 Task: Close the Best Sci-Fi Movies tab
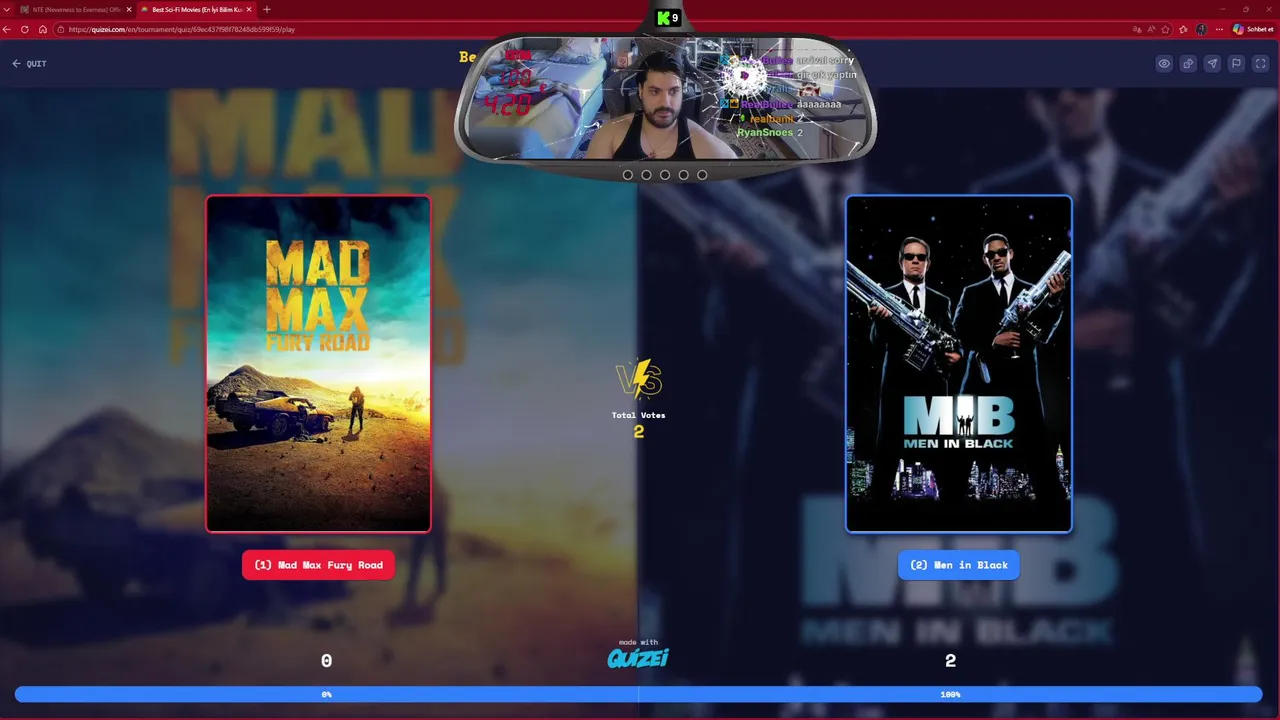tap(250, 9)
